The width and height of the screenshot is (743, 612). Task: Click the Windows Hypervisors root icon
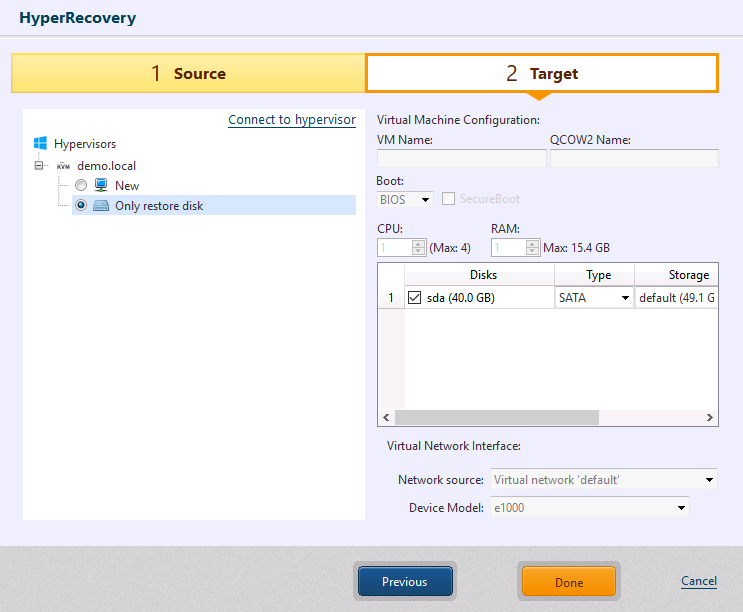(x=40, y=143)
